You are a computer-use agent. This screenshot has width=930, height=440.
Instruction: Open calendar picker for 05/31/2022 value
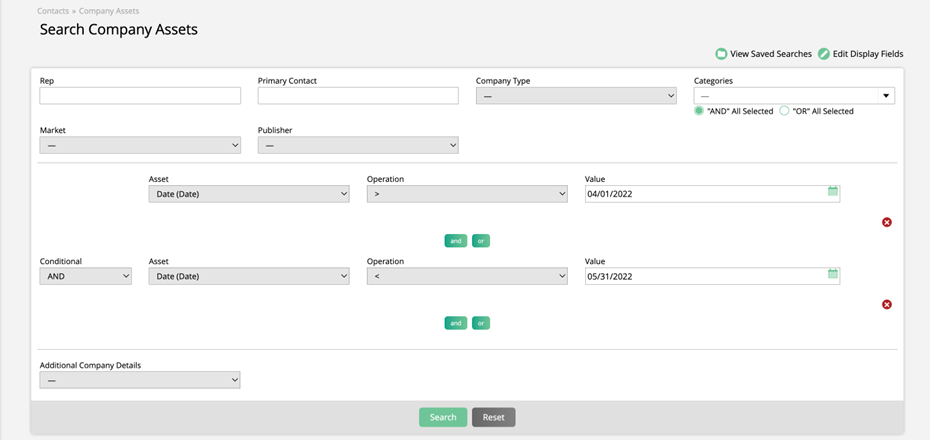[832, 274]
